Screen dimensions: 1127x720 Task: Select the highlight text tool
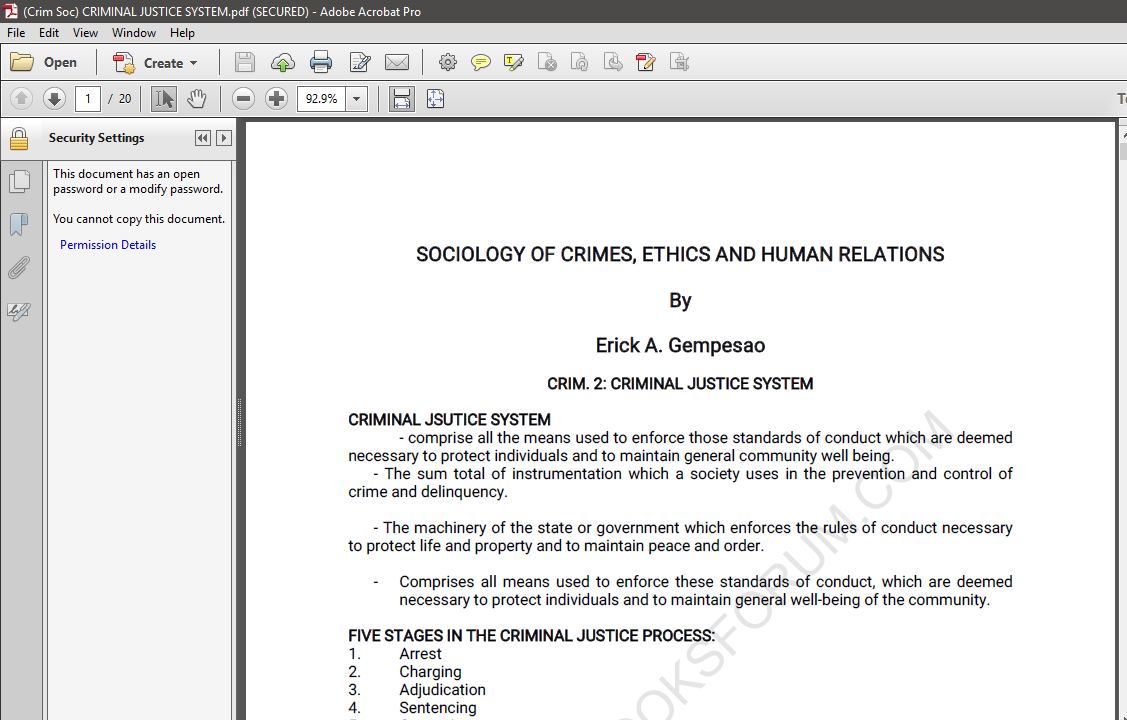514,63
